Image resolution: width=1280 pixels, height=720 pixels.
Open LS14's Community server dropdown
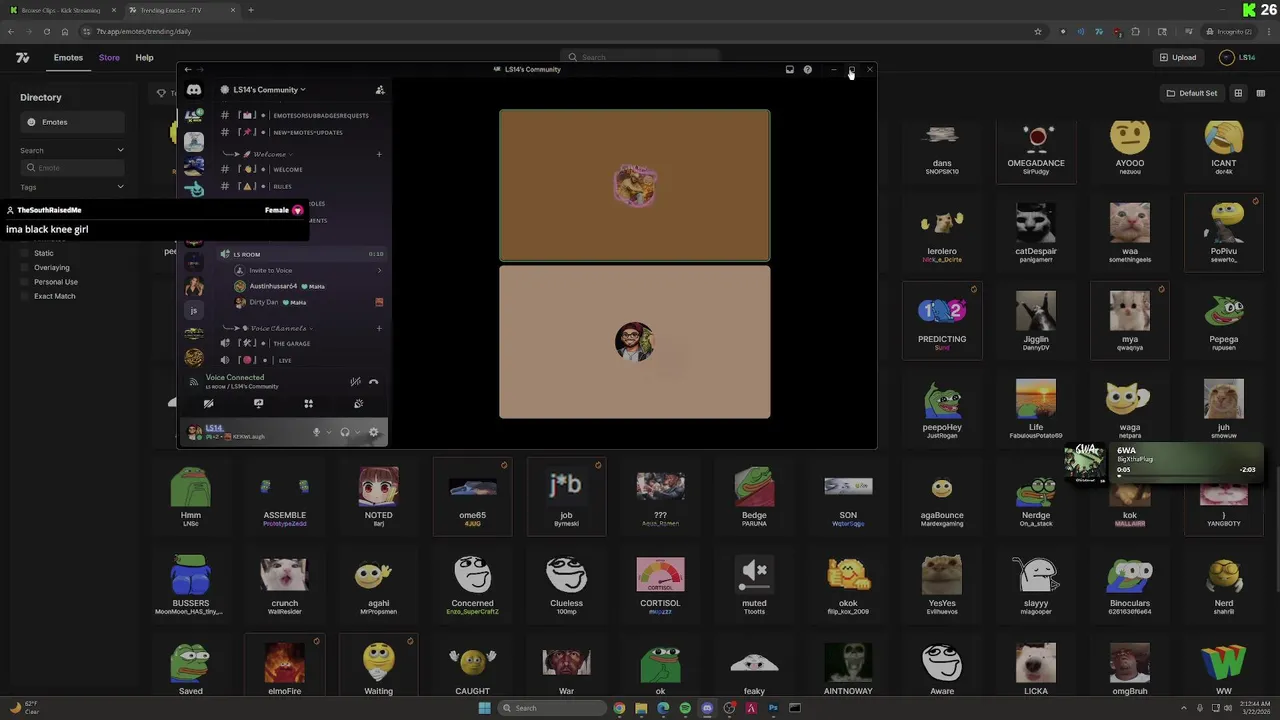point(263,90)
